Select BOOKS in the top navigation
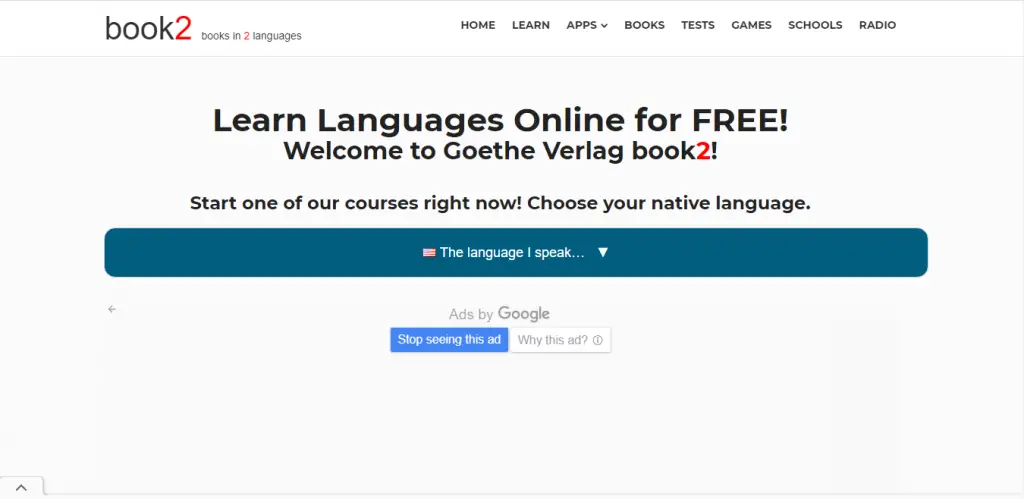This screenshot has height=499, width=1024. point(644,25)
